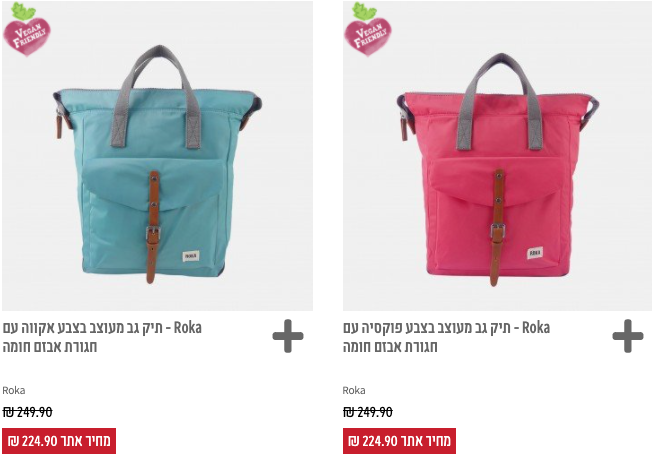Open the aqua backpack Hebrew product title
Image resolution: width=652 pixels, height=472 pixels.
[x=102, y=337]
